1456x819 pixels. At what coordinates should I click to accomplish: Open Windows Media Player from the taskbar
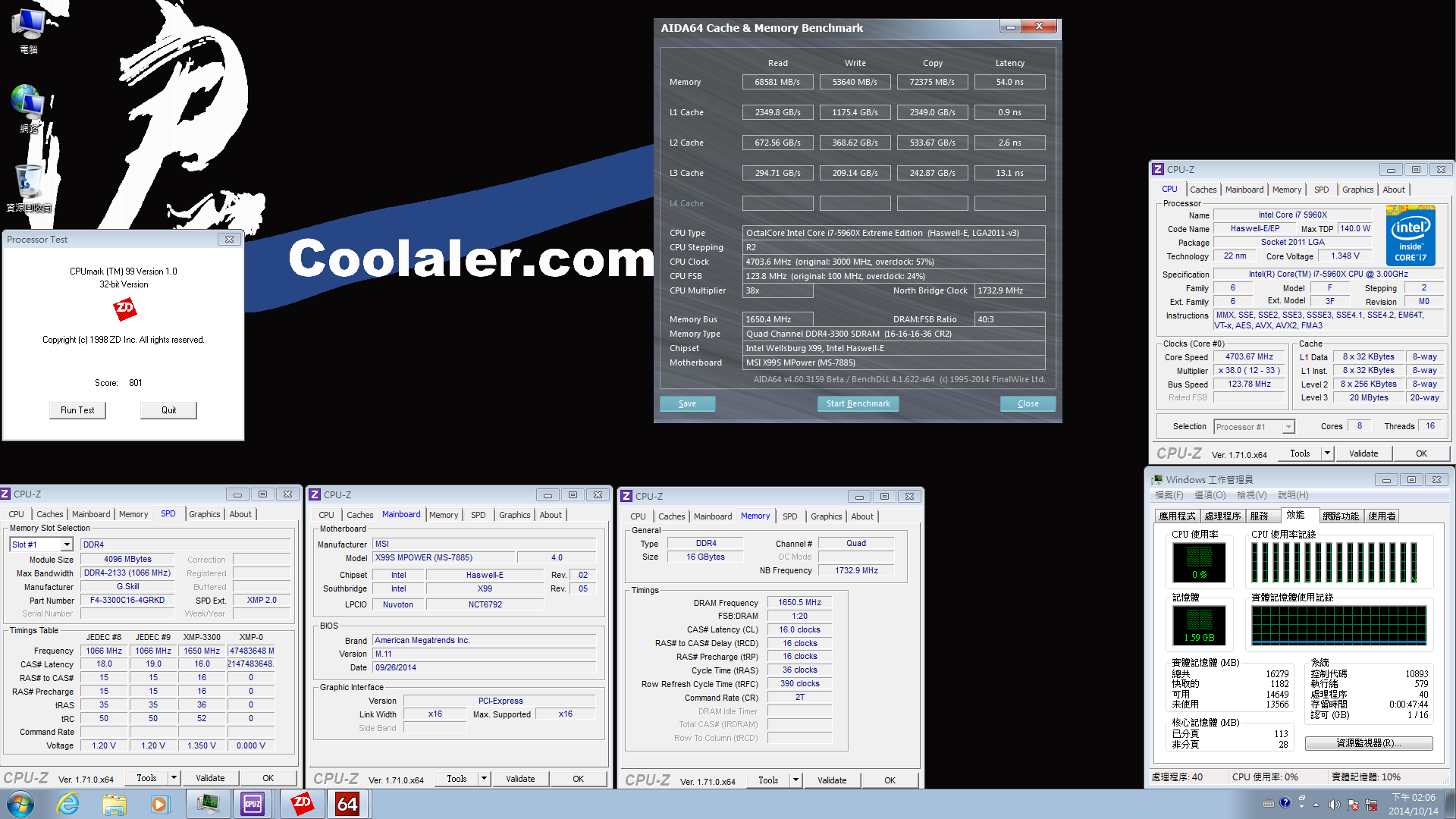(160, 804)
